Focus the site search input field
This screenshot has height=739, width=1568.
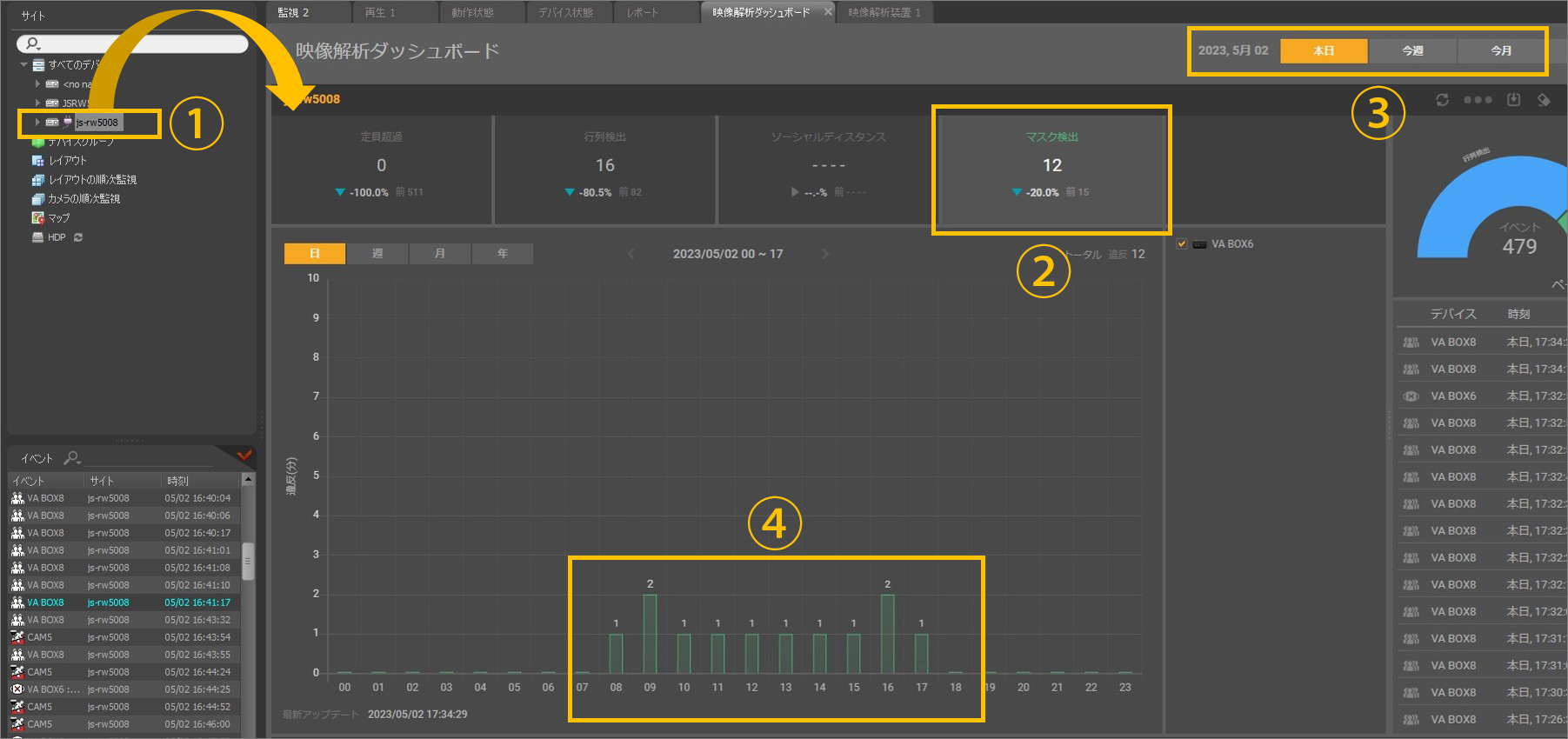132,43
